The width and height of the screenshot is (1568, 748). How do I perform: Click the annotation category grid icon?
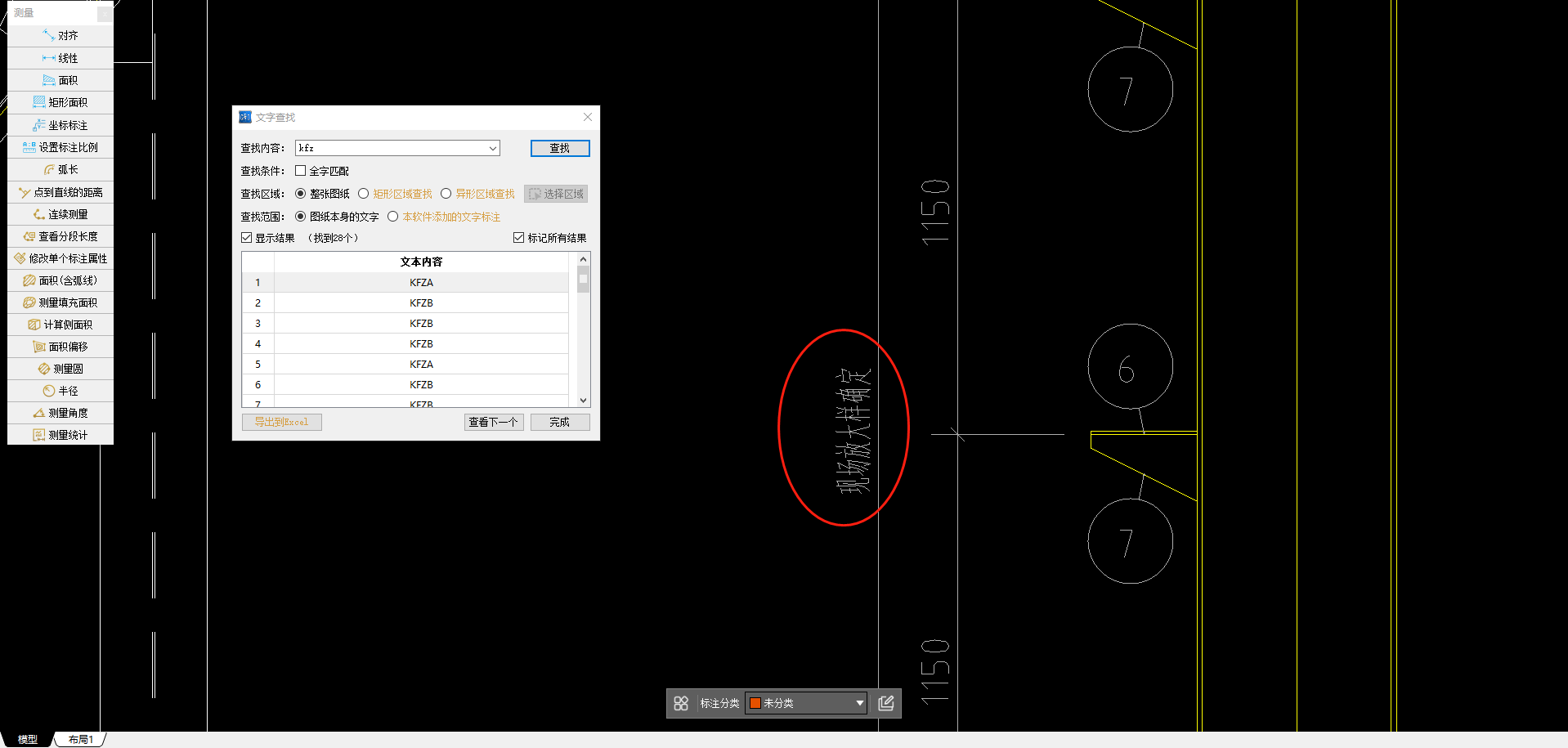[681, 703]
